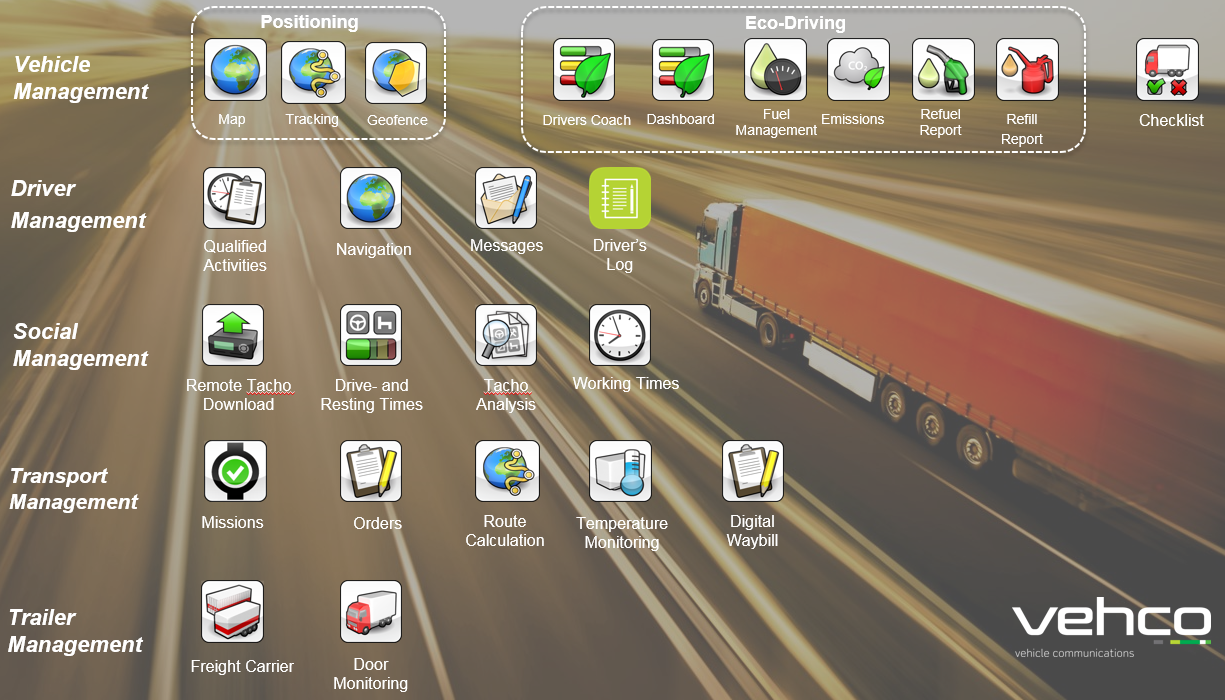
Task: Open Drivers Coach eco-driving icon
Action: [x=584, y=70]
